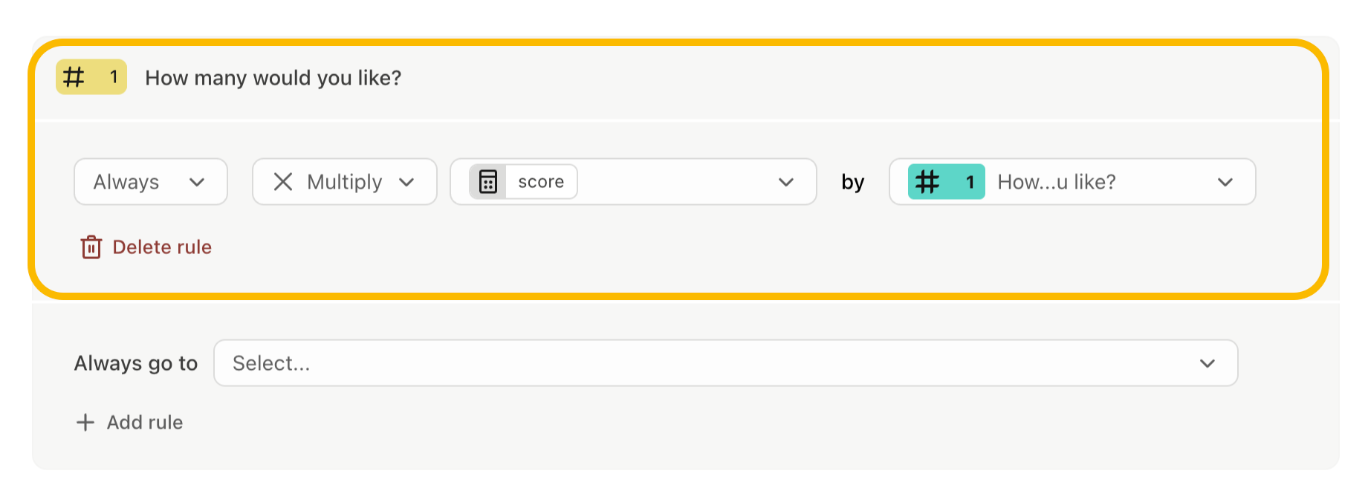Open the How...u like? question dropdown

[x=1072, y=182]
